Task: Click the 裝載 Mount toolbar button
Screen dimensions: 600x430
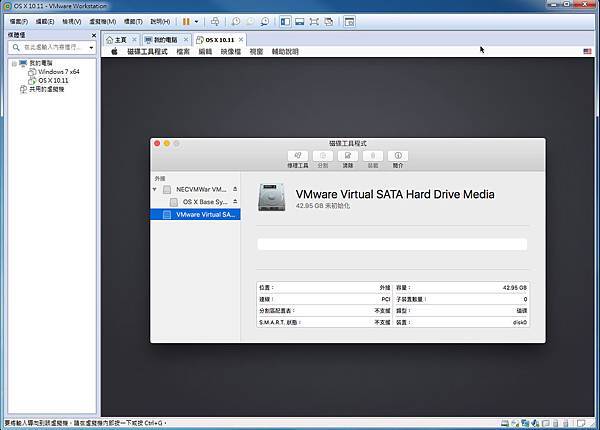Action: (373, 156)
